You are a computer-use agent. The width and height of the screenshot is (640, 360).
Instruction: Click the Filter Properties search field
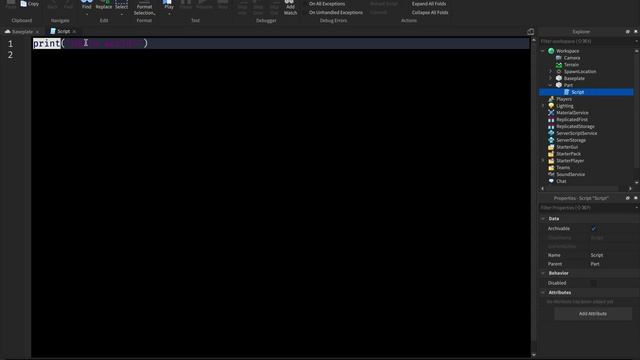[586, 208]
